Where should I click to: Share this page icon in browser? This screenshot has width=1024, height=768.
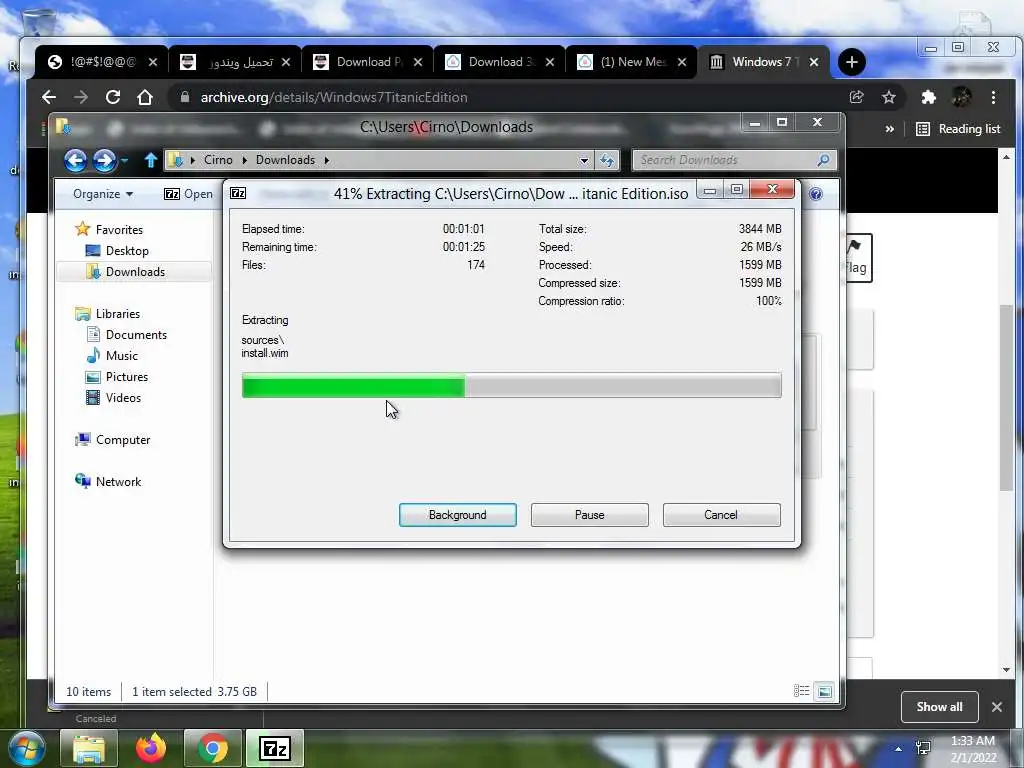click(x=856, y=97)
